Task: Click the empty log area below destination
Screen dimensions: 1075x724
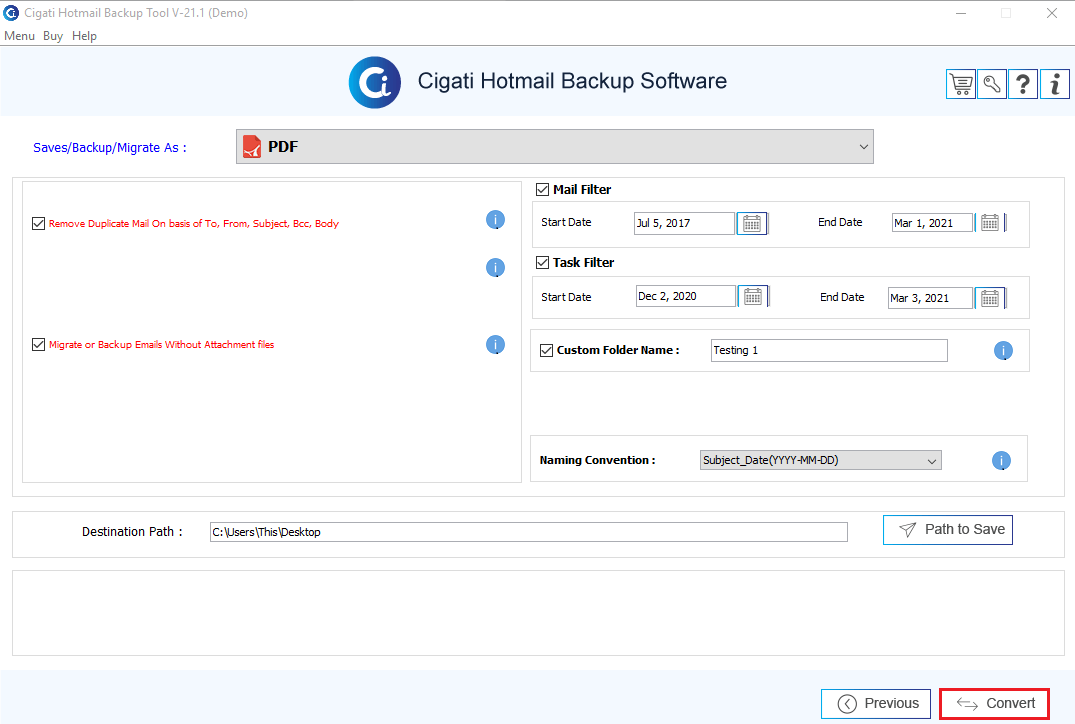Action: point(538,613)
